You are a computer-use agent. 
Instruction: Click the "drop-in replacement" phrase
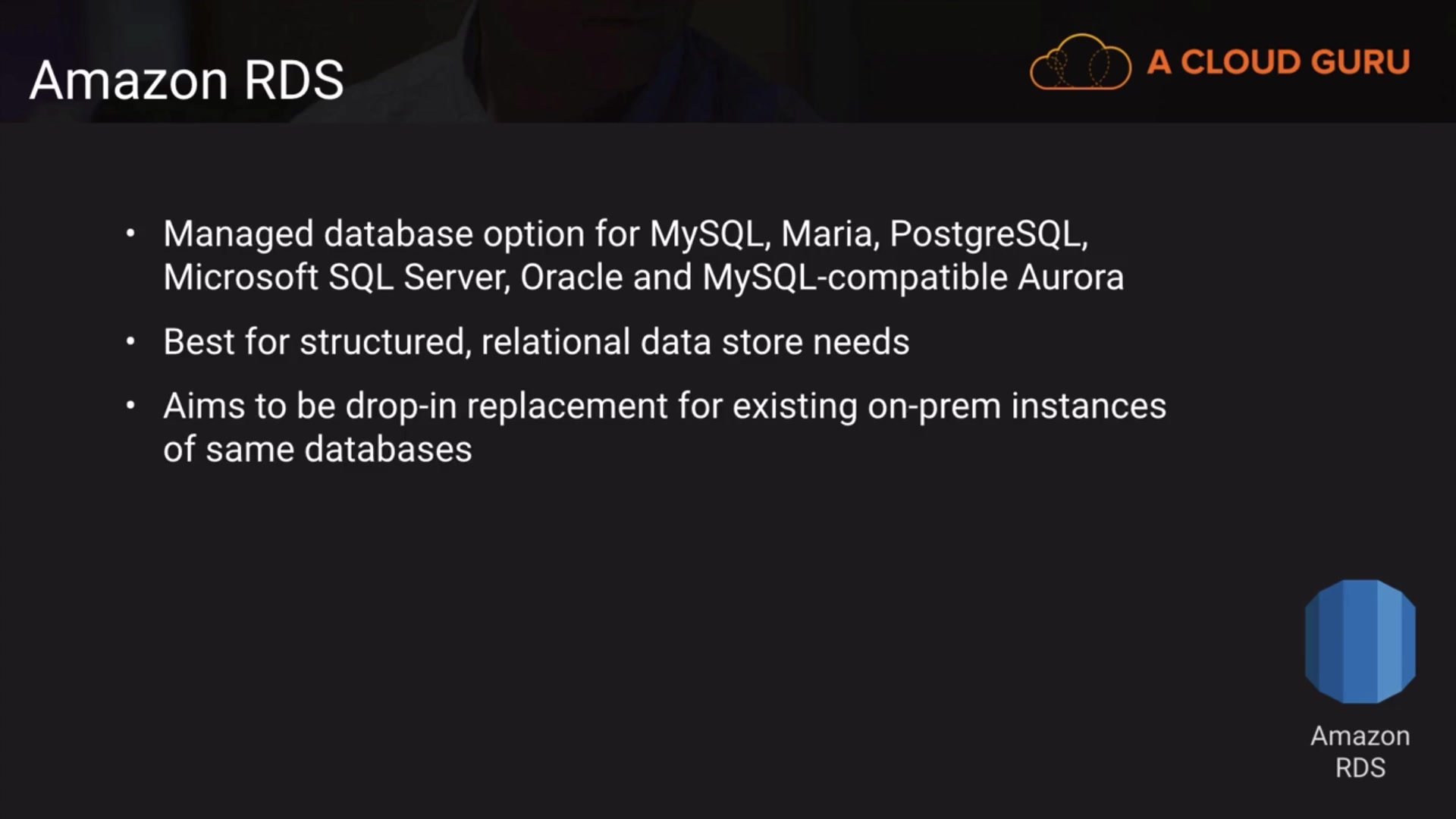[x=507, y=406]
